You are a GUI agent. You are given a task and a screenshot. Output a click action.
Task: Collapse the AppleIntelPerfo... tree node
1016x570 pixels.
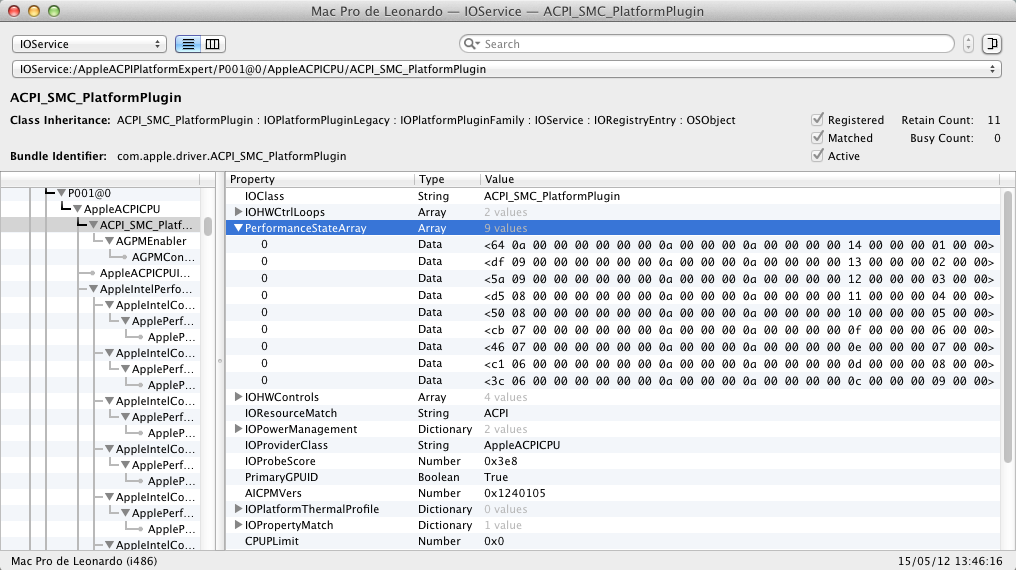[x=93, y=290]
